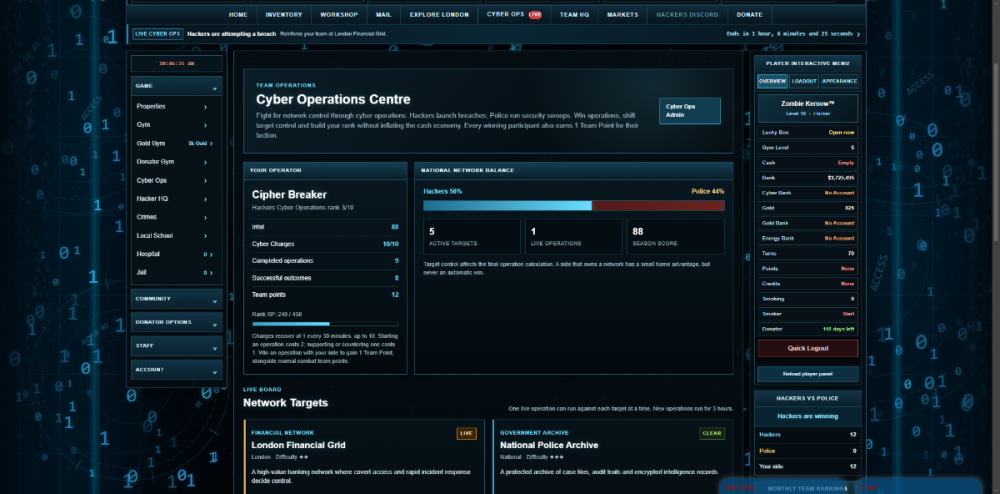Click the chevron beside Hospital

pos(211,254)
